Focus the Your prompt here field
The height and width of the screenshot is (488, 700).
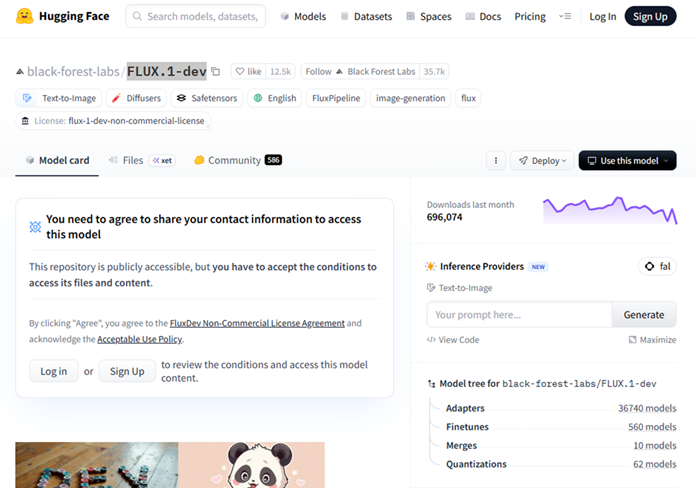pos(519,315)
